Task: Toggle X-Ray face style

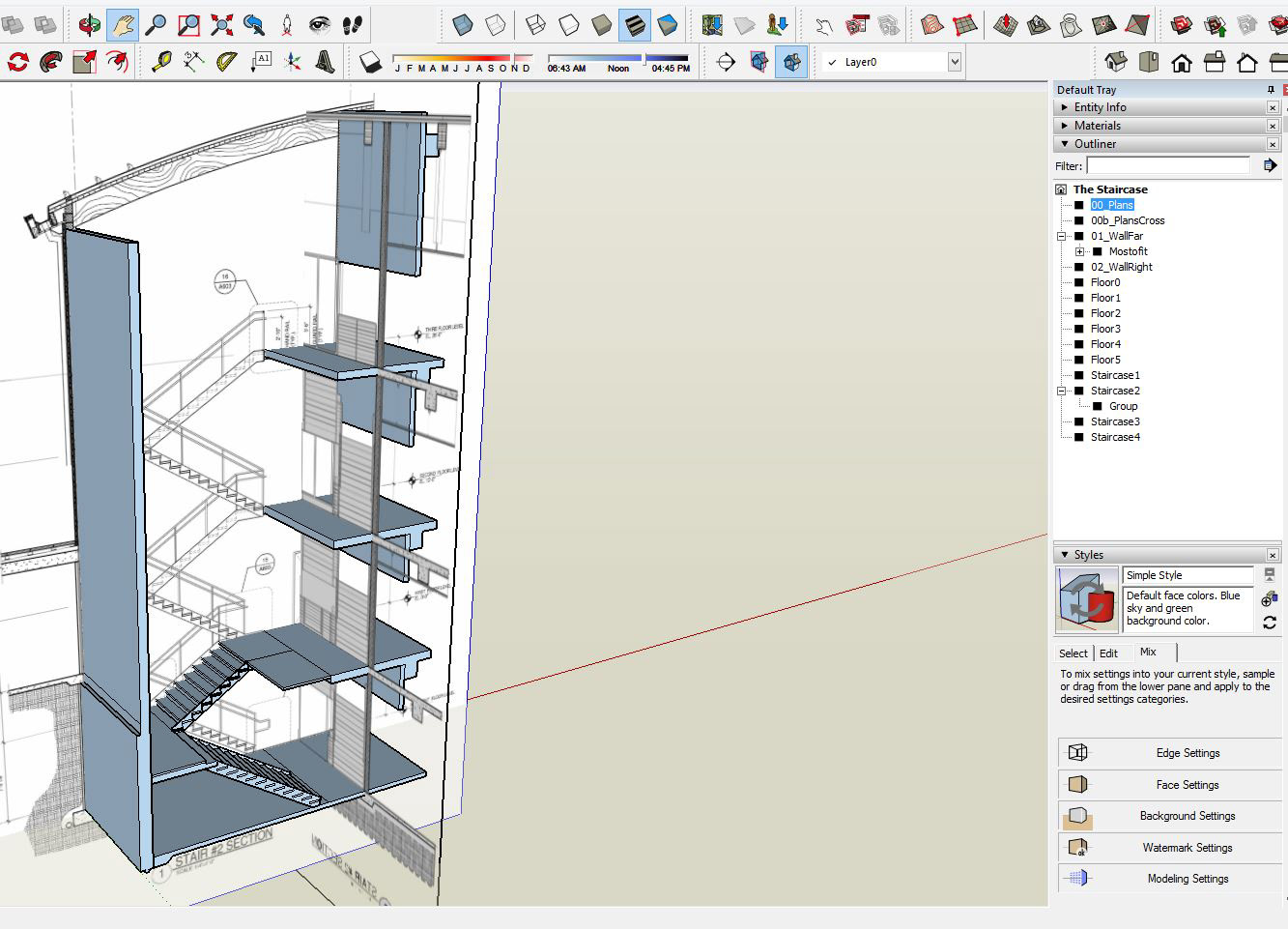Action: point(463,25)
